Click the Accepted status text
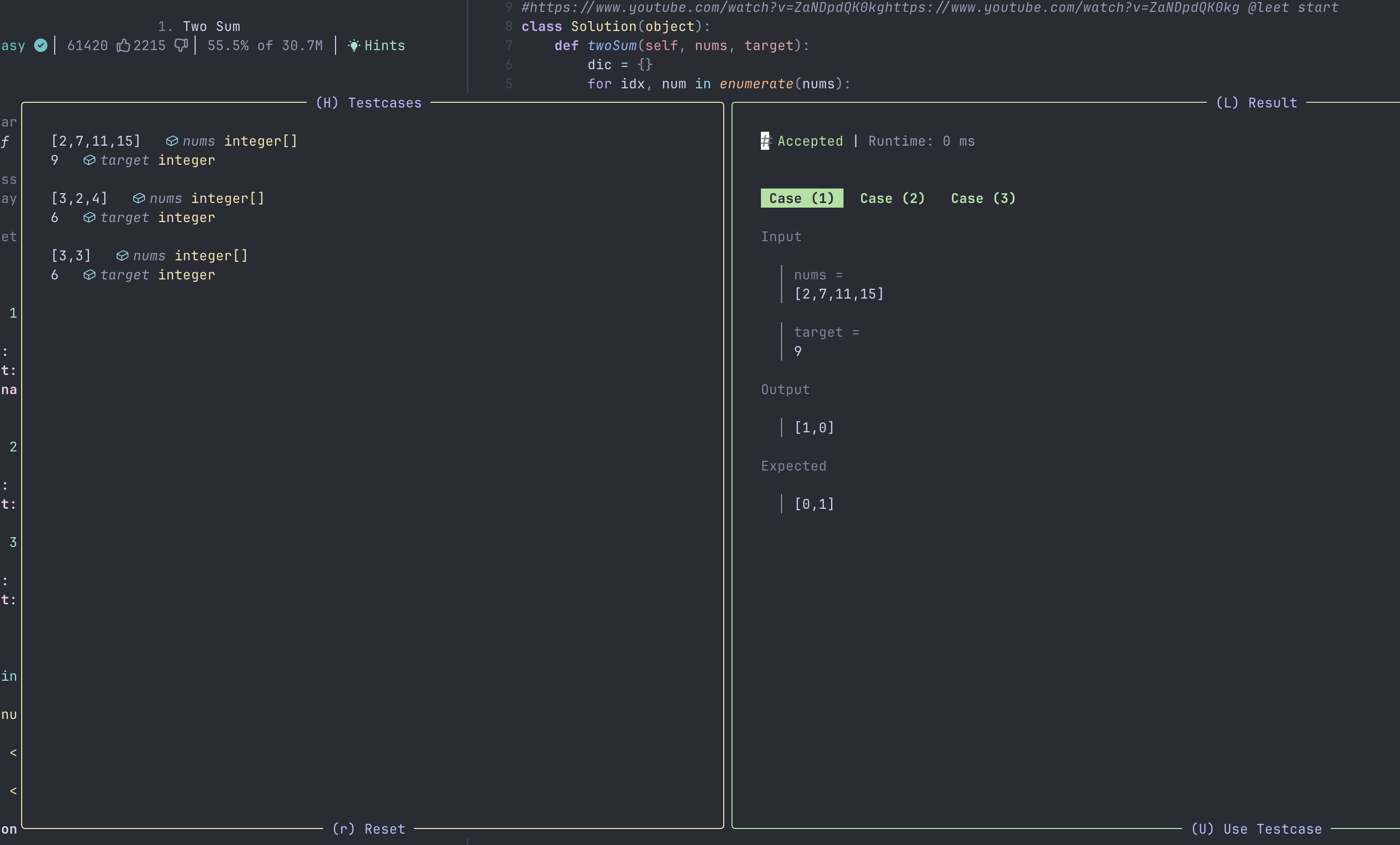 pos(809,141)
